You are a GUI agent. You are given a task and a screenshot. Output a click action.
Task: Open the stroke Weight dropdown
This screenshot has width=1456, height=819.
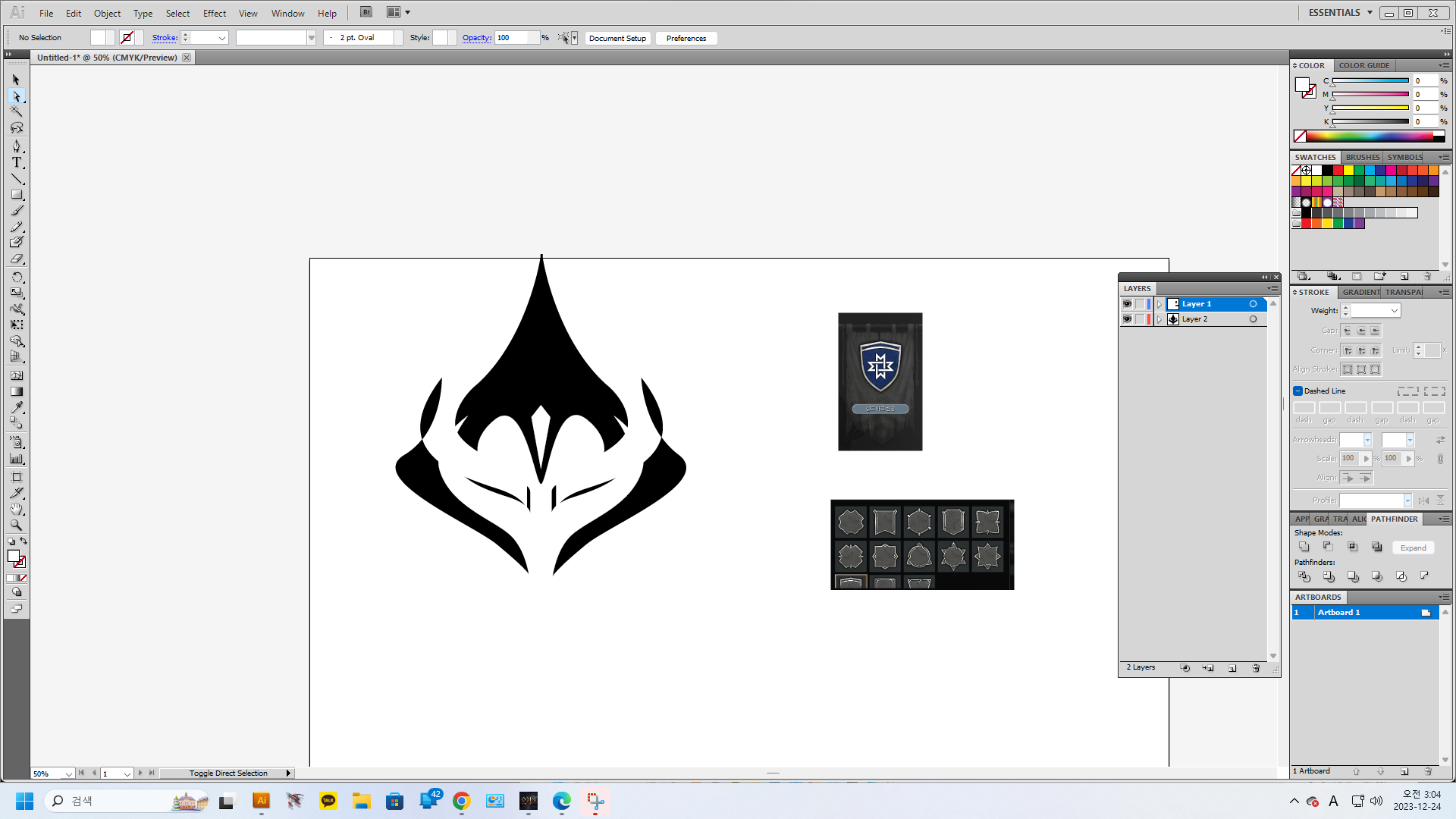1394,311
